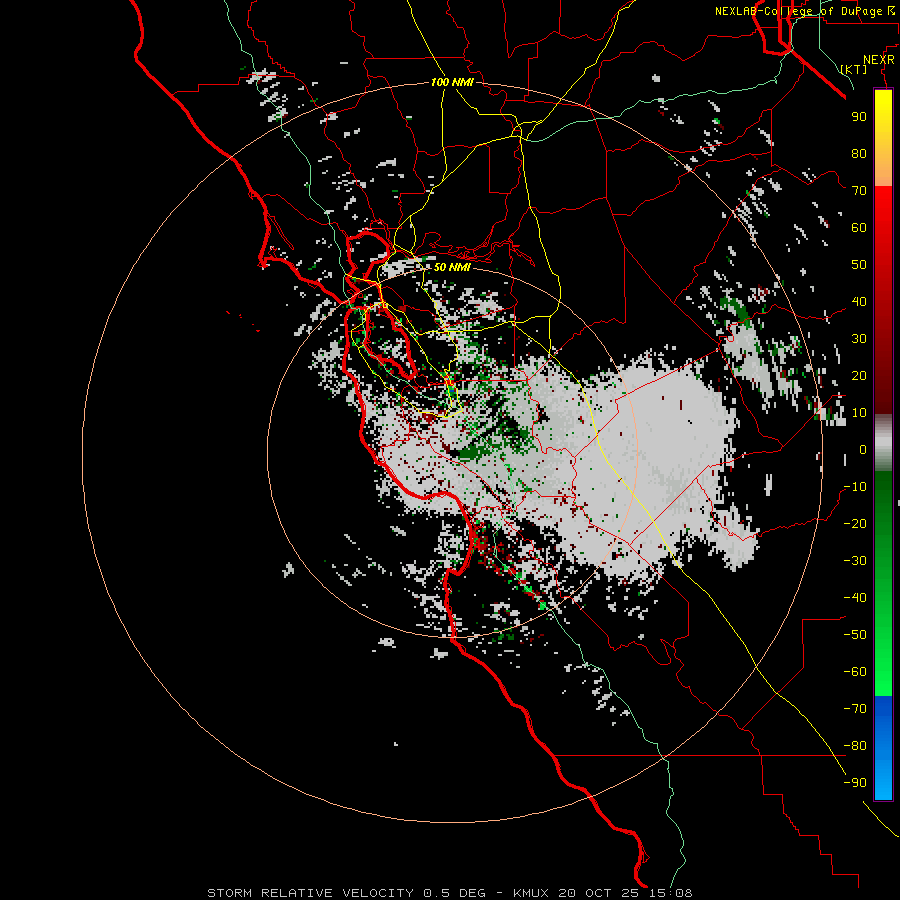Click the Storm Relative Velocity caption text
The height and width of the screenshot is (900, 900).
coord(449,893)
